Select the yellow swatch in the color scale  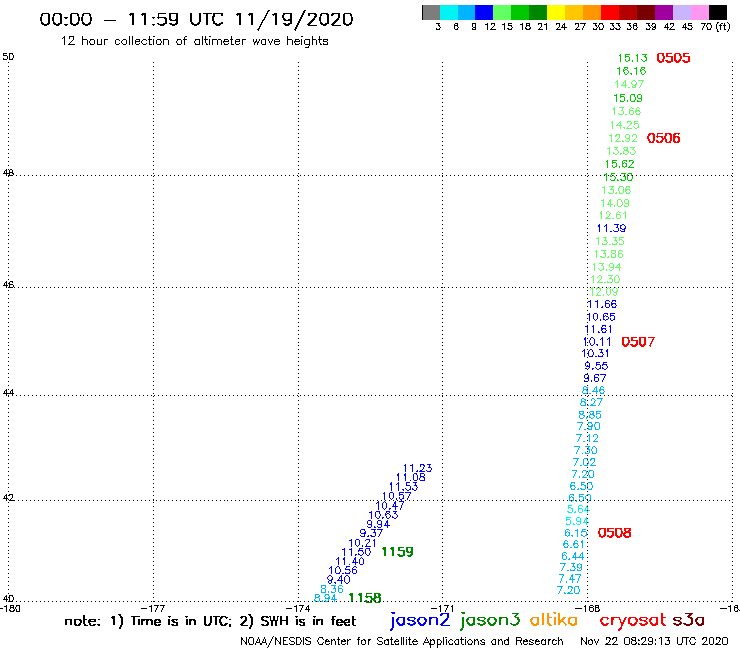coord(556,12)
